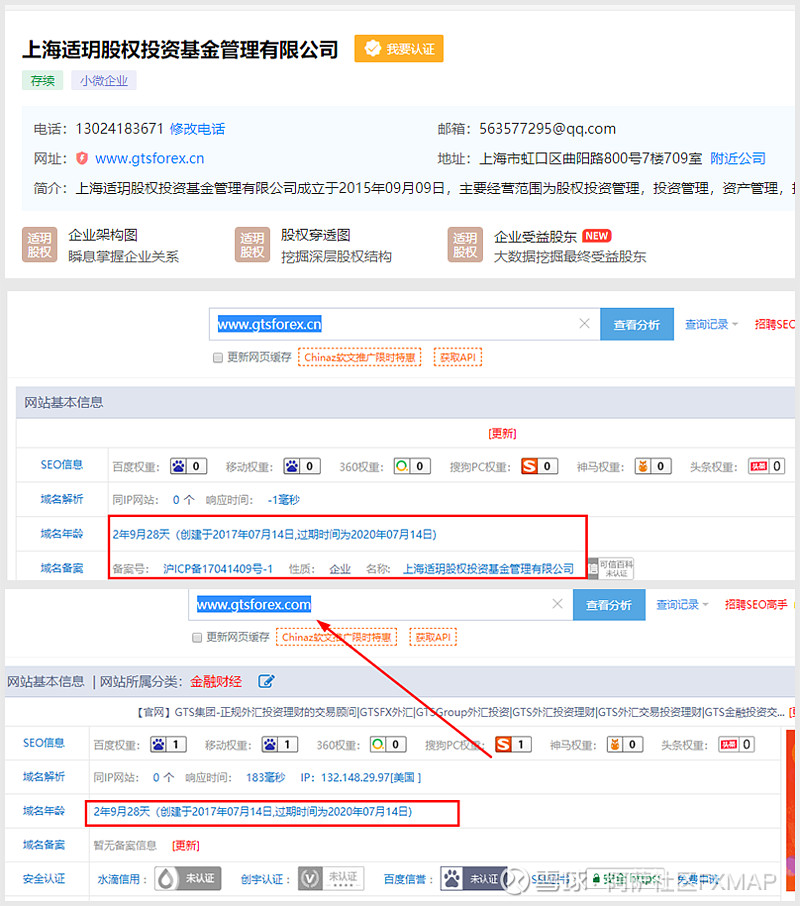The image size is (800, 906).
Task: Click the orange 我要认证 button
Action: (399, 49)
